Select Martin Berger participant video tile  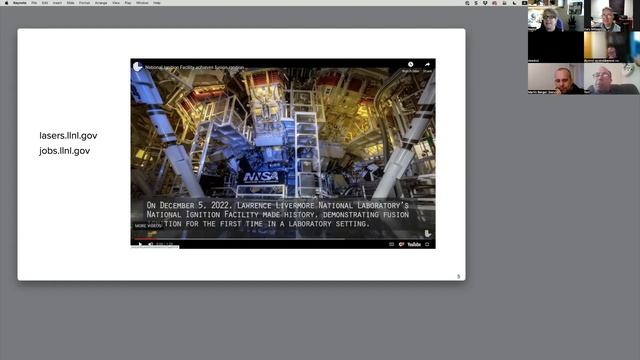point(556,79)
